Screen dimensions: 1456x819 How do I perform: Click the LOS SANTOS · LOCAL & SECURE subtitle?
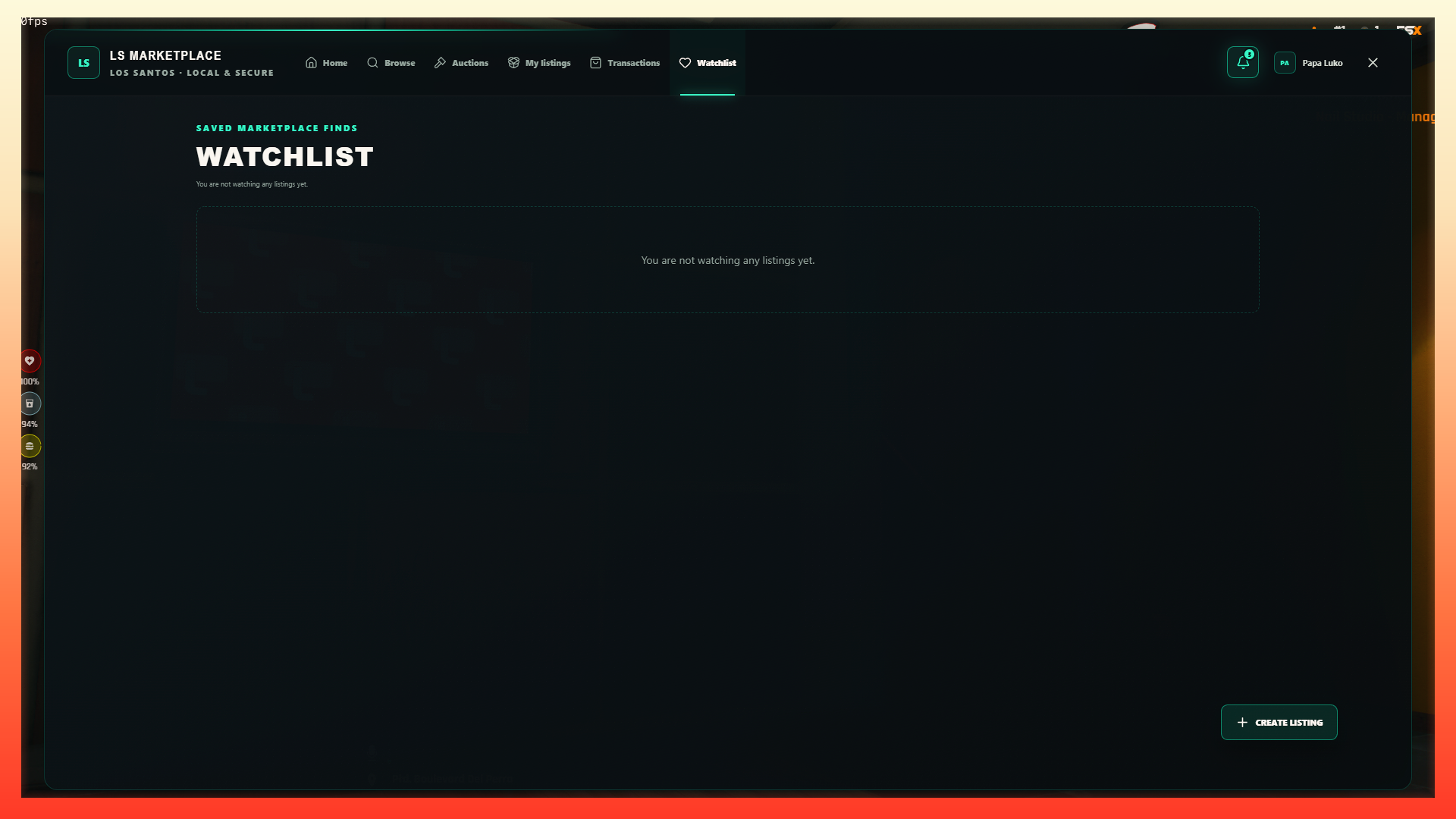click(192, 73)
